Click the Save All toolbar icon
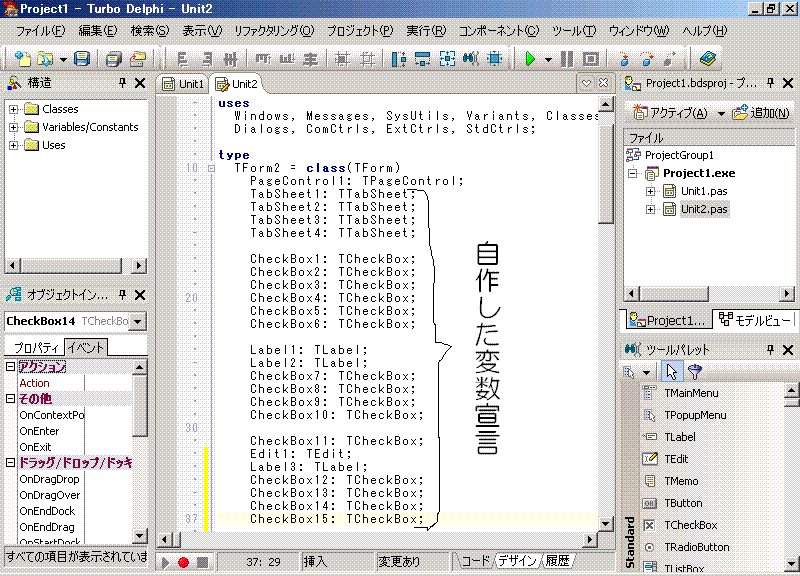This screenshot has height=576, width=800. pyautogui.click(x=113, y=59)
